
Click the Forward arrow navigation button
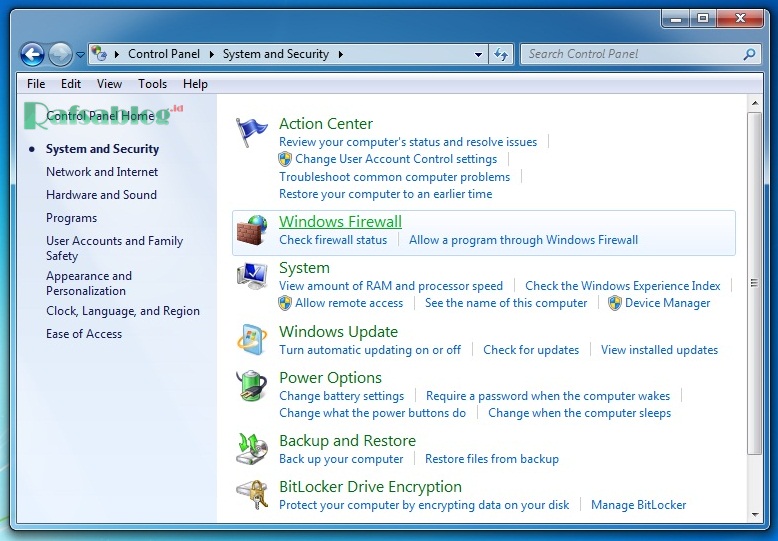click(x=60, y=54)
